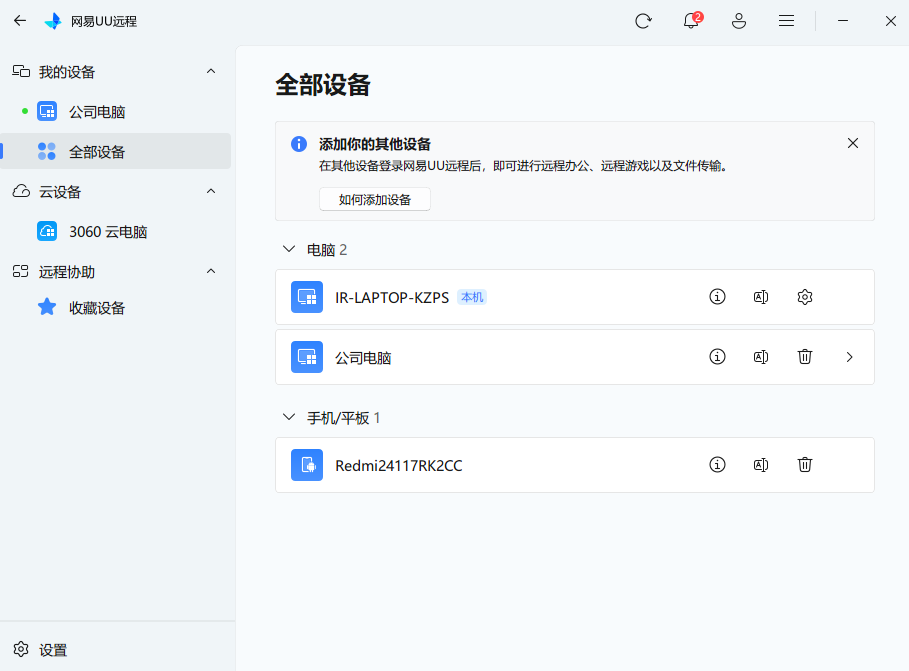Open settings gear for IR-LAPTOP-KZPS
The height and width of the screenshot is (671, 909).
click(805, 297)
